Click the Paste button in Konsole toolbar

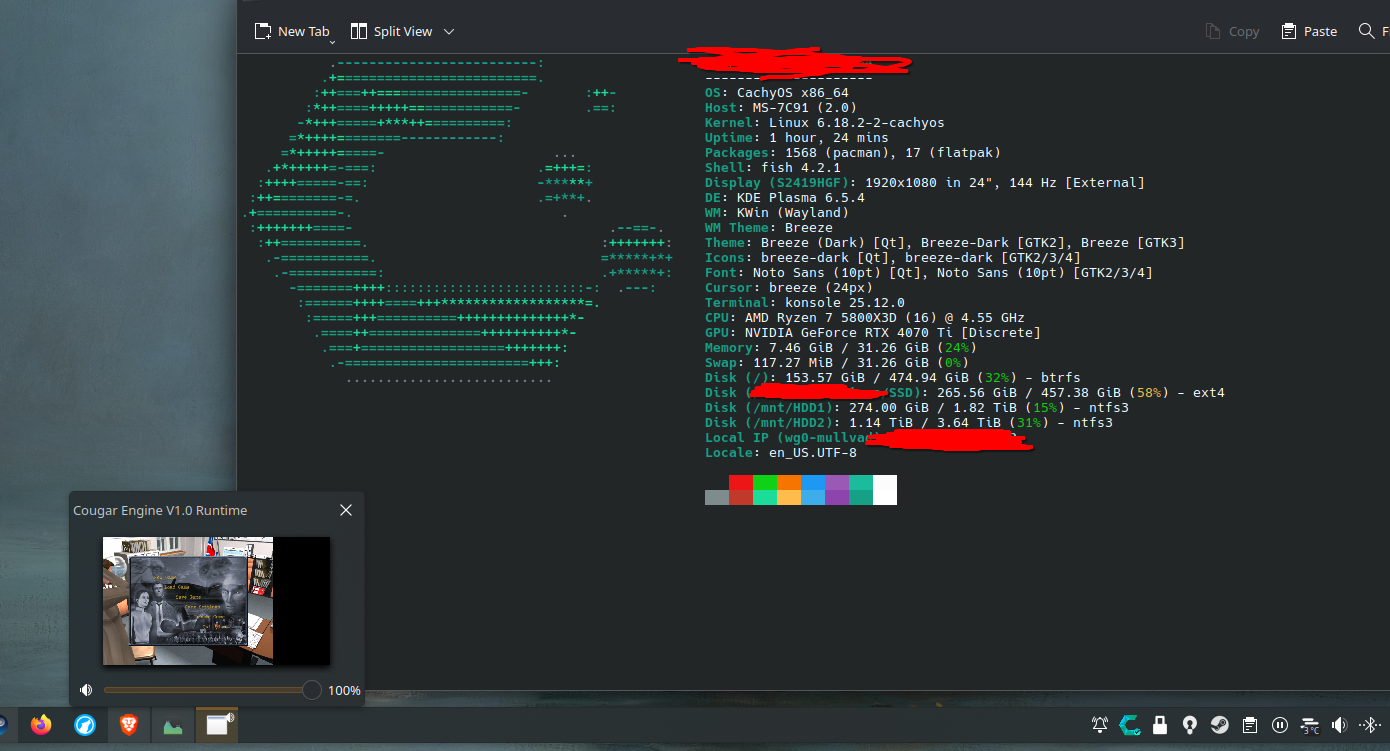click(x=1309, y=31)
